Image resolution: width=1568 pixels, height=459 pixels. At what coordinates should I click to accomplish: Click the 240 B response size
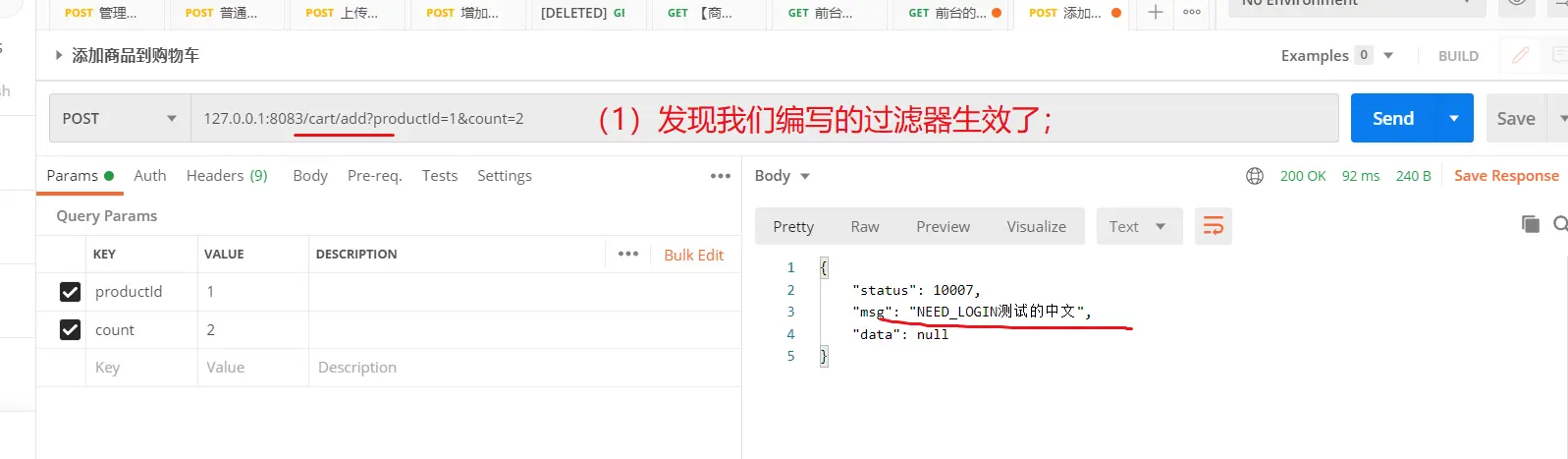(1413, 176)
